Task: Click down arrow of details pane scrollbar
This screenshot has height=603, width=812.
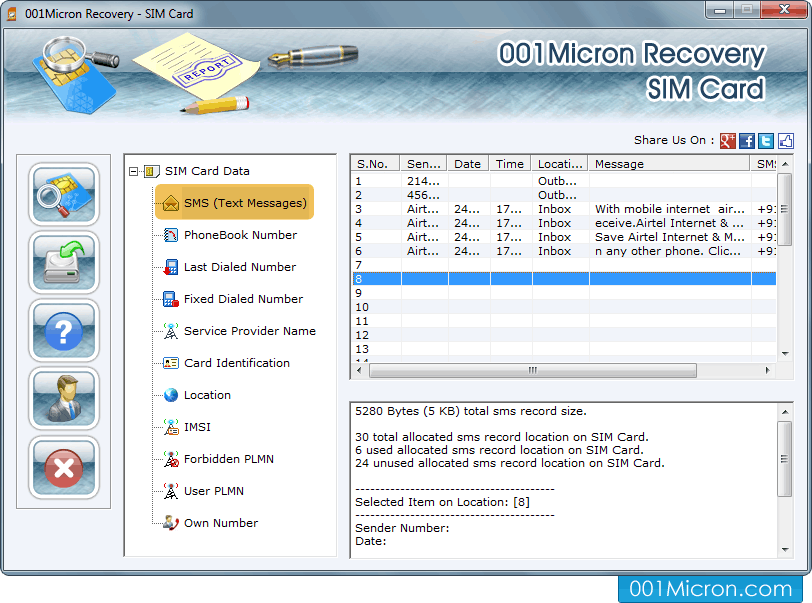Action: pyautogui.click(x=785, y=551)
